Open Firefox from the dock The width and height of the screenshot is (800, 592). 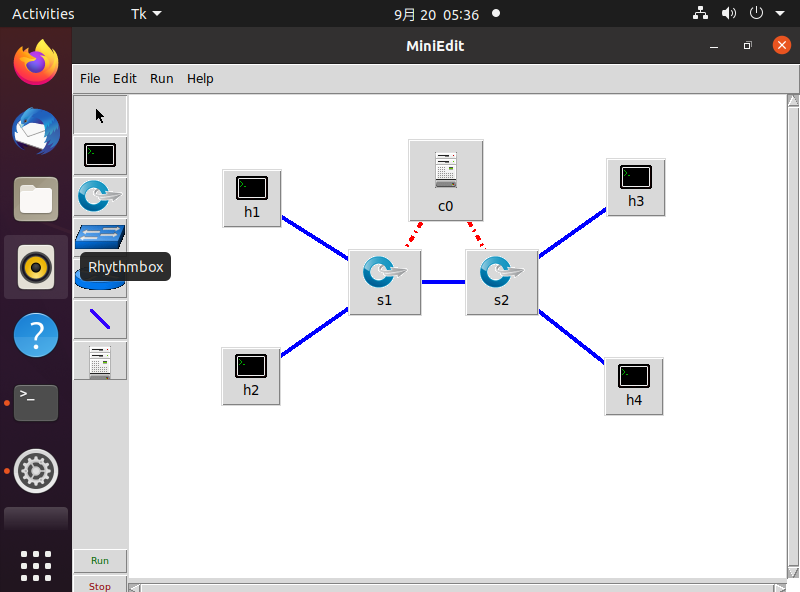[x=36, y=63]
